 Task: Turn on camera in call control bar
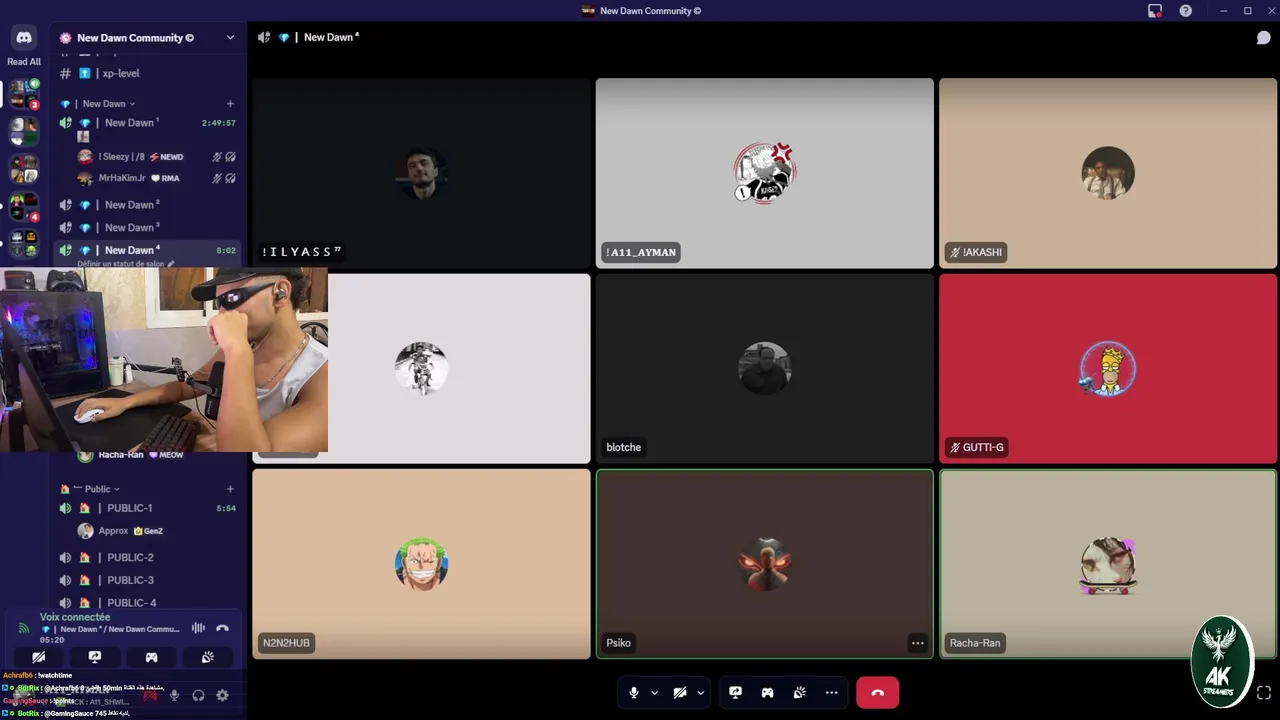[680, 692]
